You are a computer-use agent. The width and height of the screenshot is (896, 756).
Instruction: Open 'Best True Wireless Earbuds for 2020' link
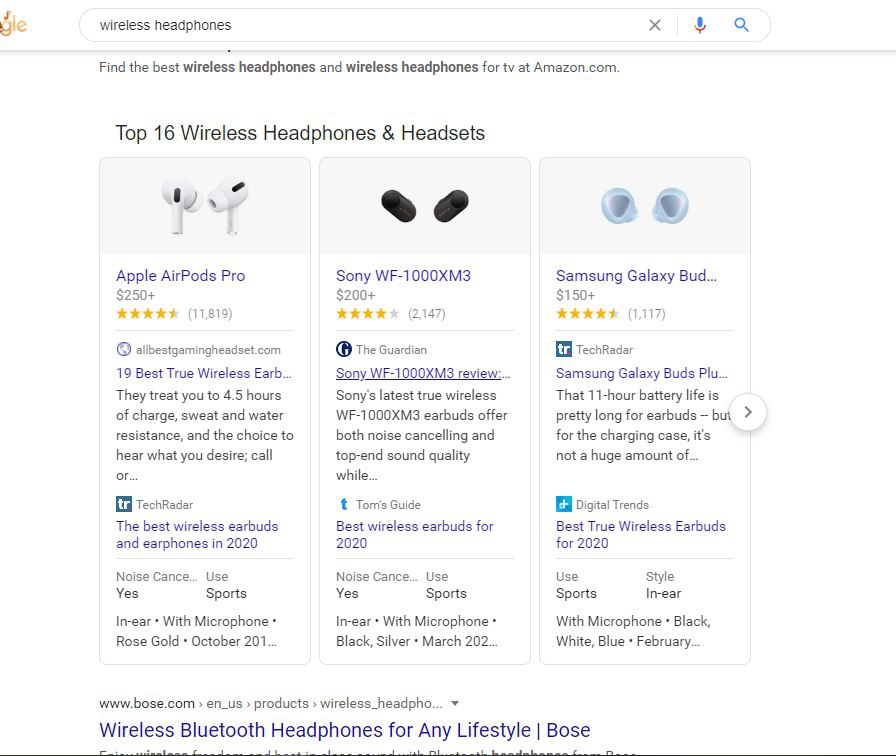coord(641,534)
